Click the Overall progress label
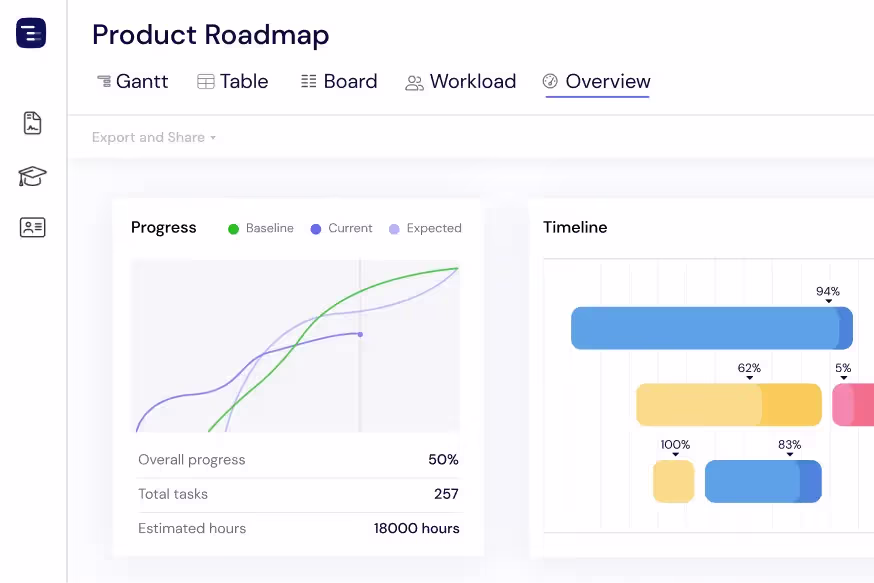The width and height of the screenshot is (874, 583). [192, 460]
